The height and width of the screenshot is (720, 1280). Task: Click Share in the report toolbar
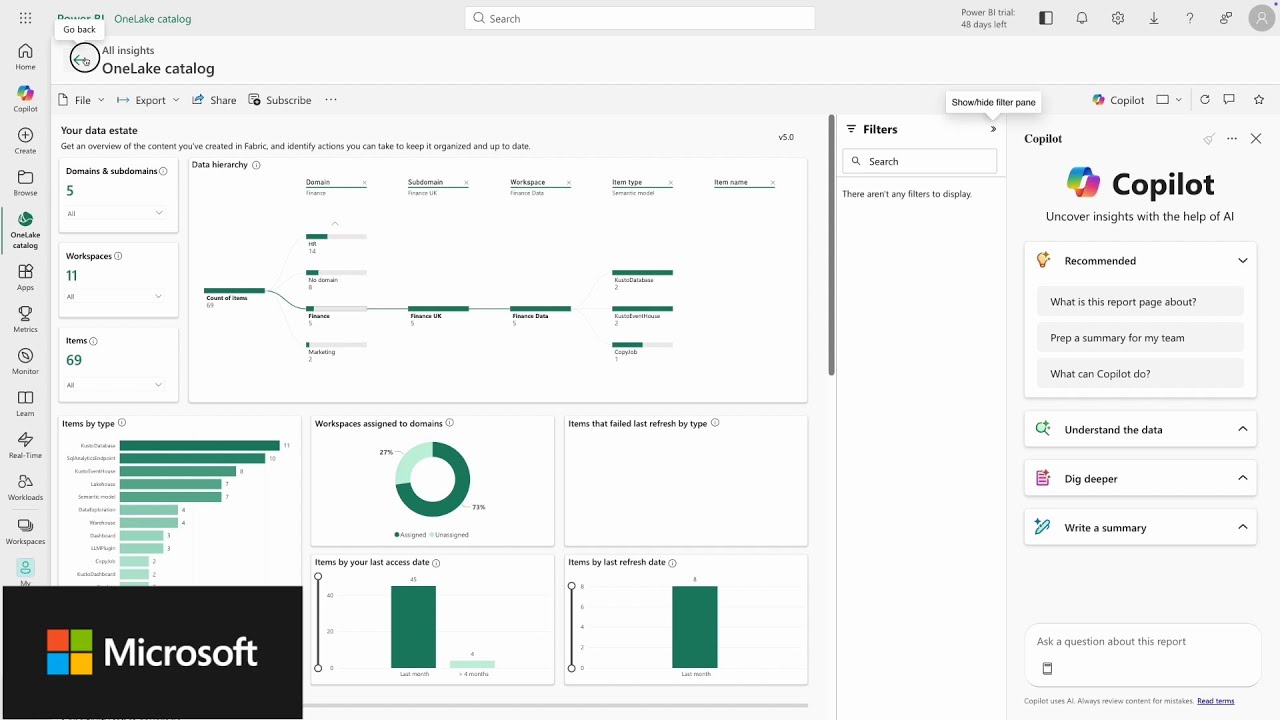pyautogui.click(x=214, y=100)
